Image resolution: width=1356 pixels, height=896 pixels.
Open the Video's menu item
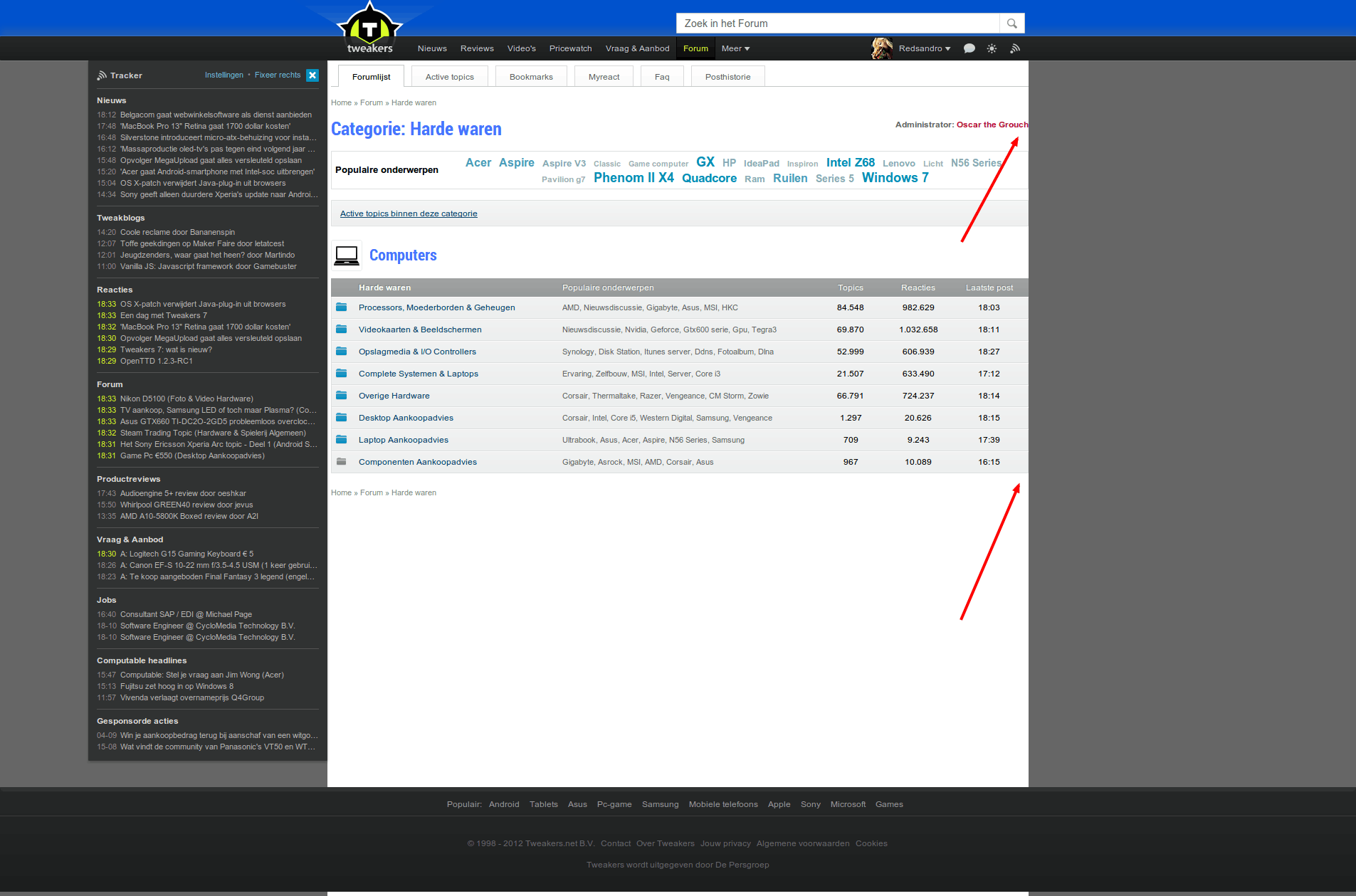click(x=522, y=48)
